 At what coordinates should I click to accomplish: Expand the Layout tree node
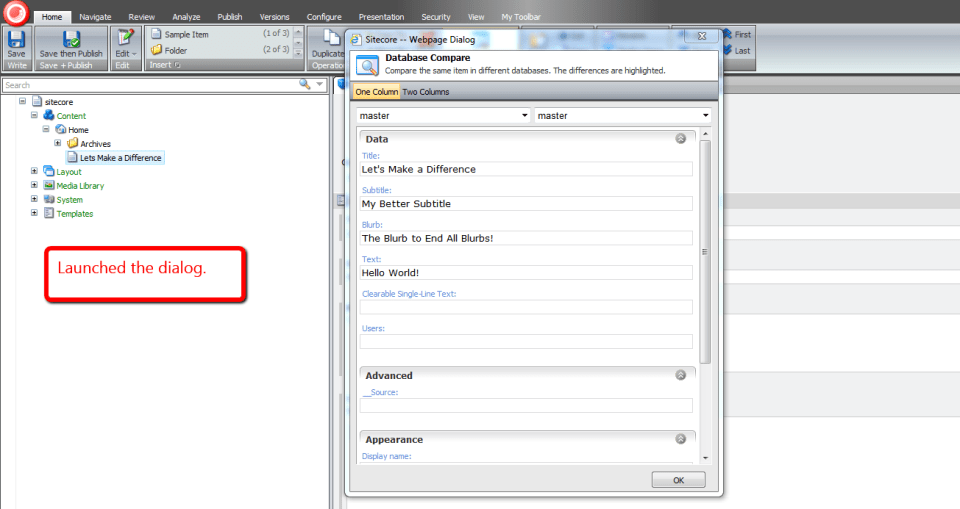click(34, 172)
